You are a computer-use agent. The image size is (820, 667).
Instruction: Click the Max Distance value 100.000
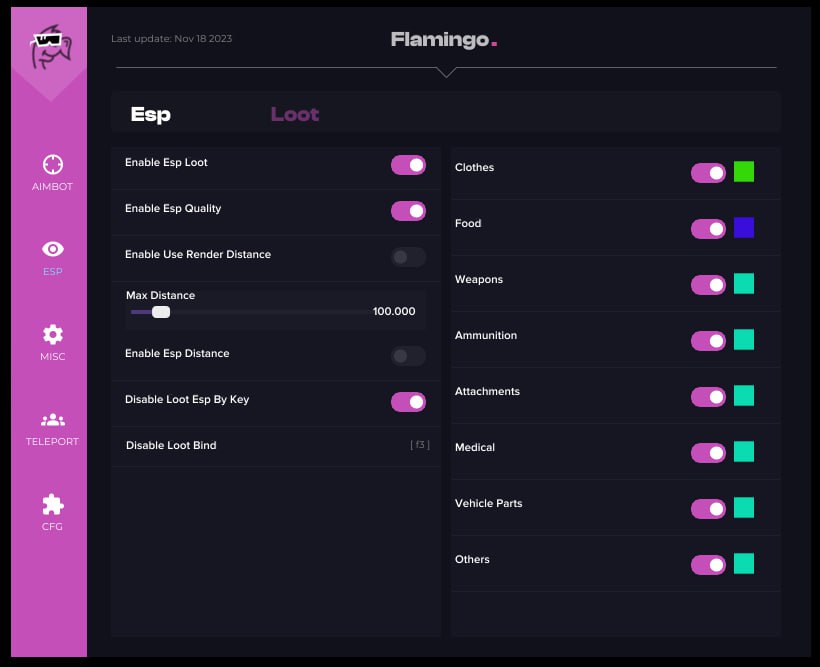394,311
